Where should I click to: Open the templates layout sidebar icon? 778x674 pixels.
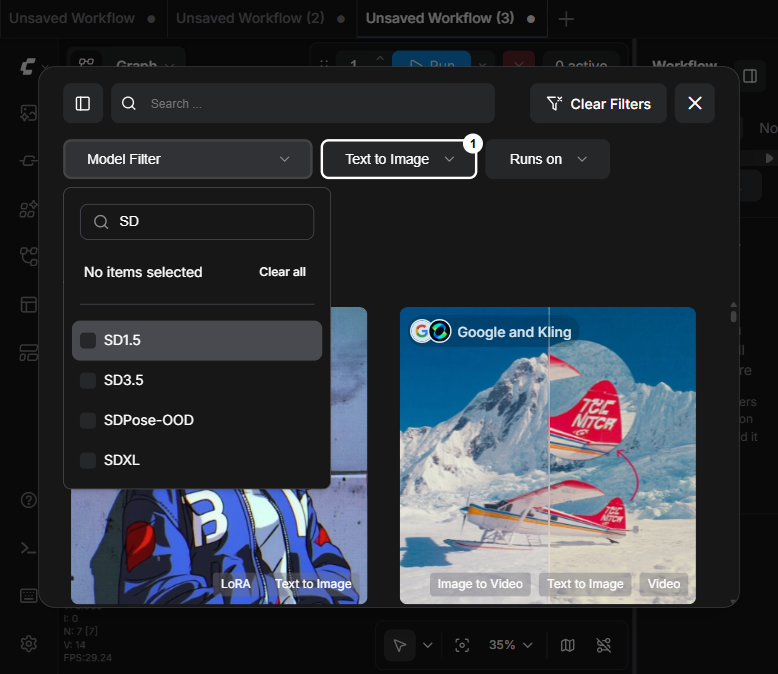pyautogui.click(x=28, y=305)
